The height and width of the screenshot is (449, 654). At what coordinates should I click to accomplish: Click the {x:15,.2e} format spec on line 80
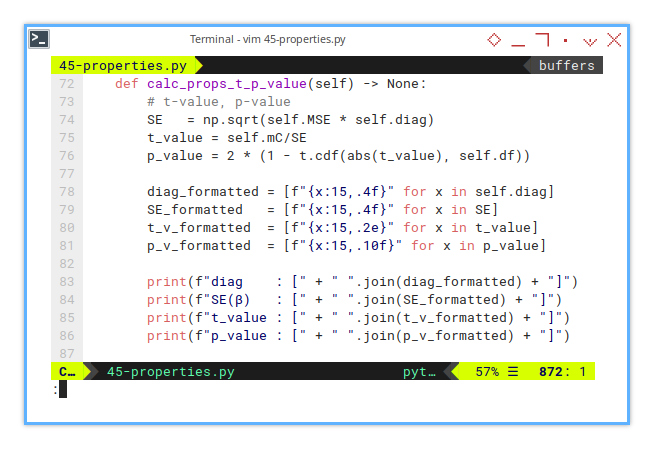[347, 228]
